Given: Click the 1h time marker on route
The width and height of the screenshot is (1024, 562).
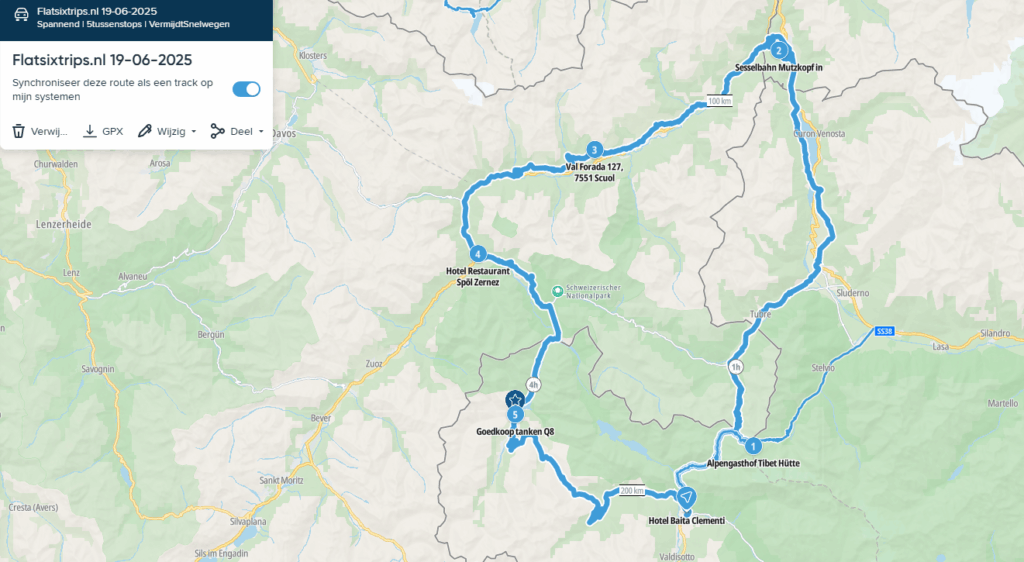Looking at the screenshot, I should [x=736, y=367].
